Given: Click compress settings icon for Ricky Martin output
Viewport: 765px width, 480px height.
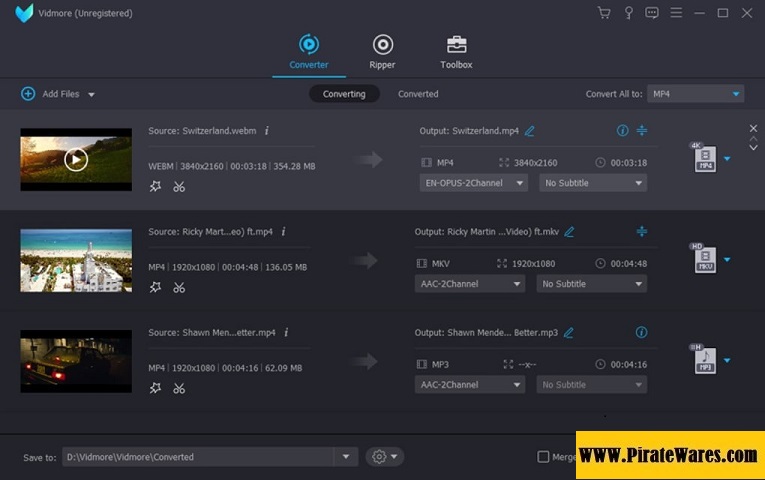Looking at the screenshot, I should 642,231.
